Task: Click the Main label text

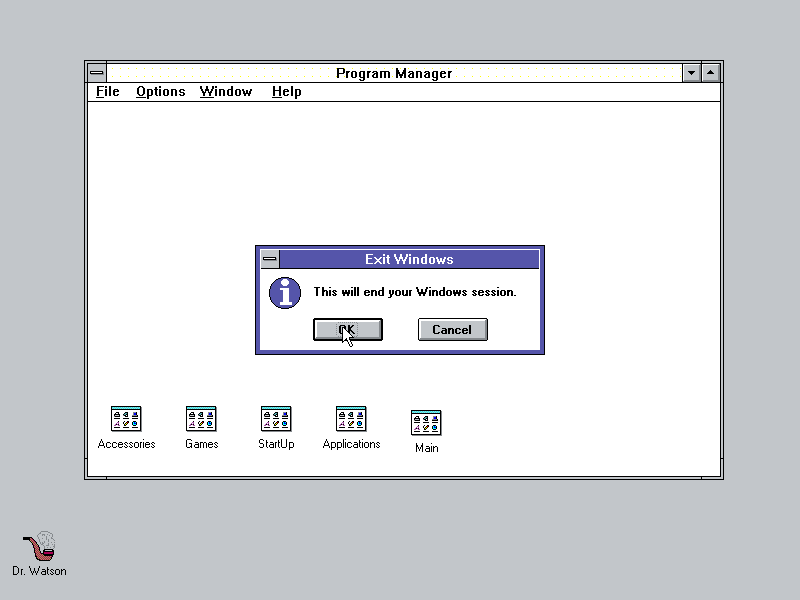Action: [x=427, y=448]
